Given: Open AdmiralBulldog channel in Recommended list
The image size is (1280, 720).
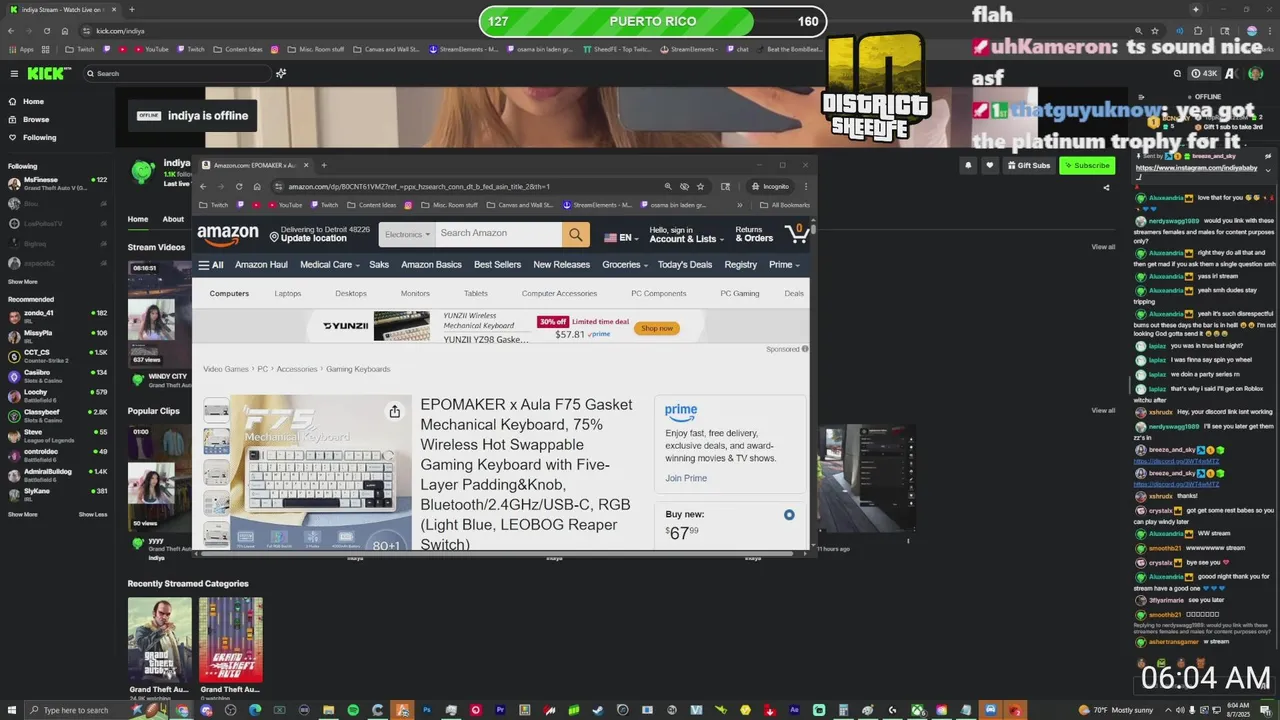Looking at the screenshot, I should pyautogui.click(x=58, y=474).
